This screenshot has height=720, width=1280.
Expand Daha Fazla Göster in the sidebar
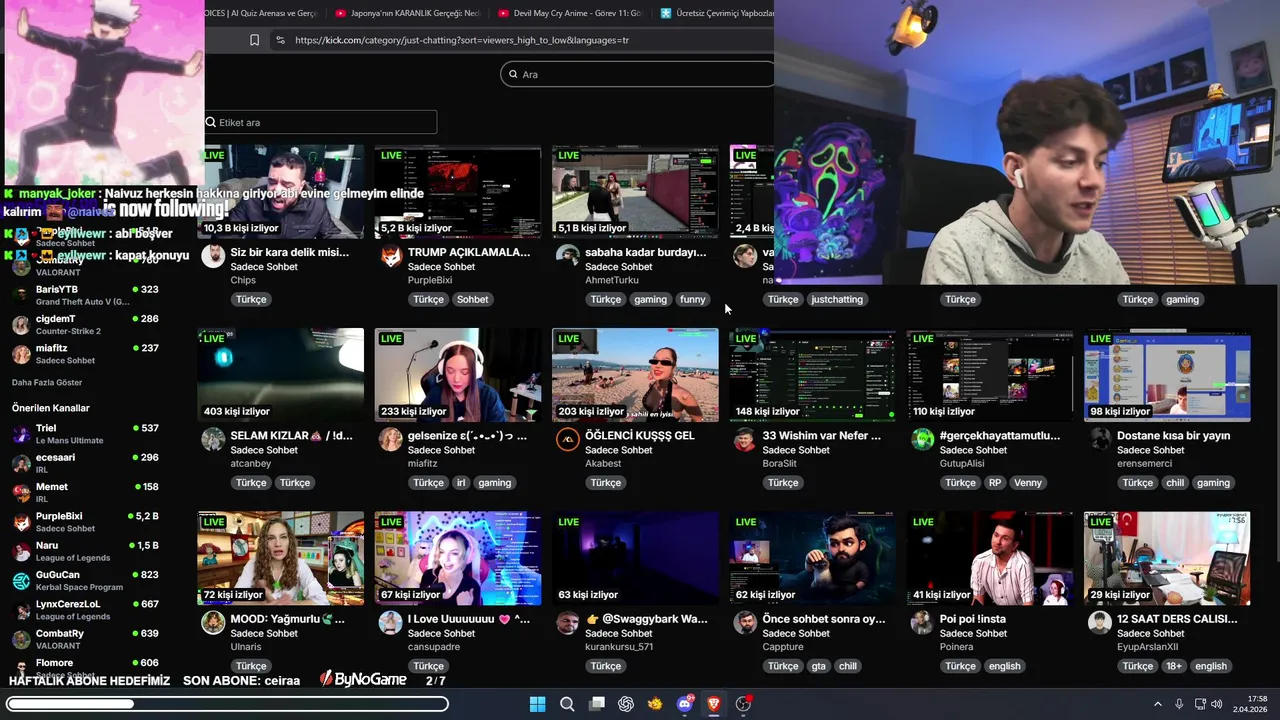pos(47,382)
